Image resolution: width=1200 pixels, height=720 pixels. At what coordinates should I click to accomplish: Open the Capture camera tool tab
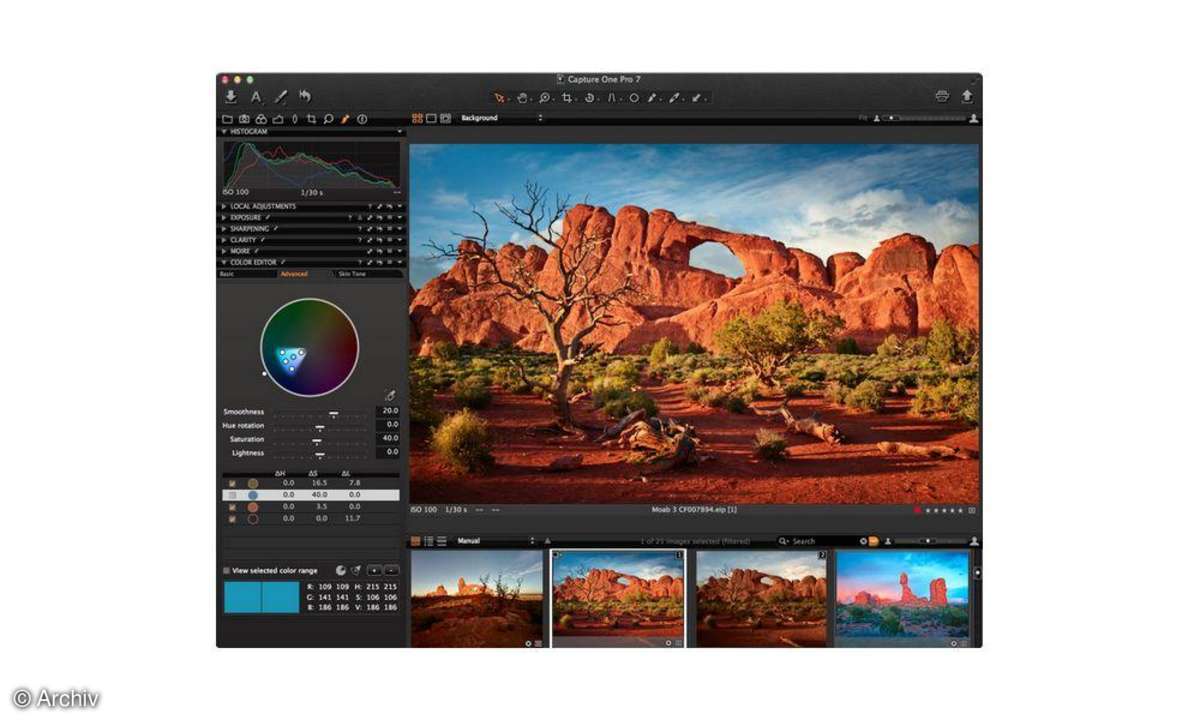[x=244, y=119]
